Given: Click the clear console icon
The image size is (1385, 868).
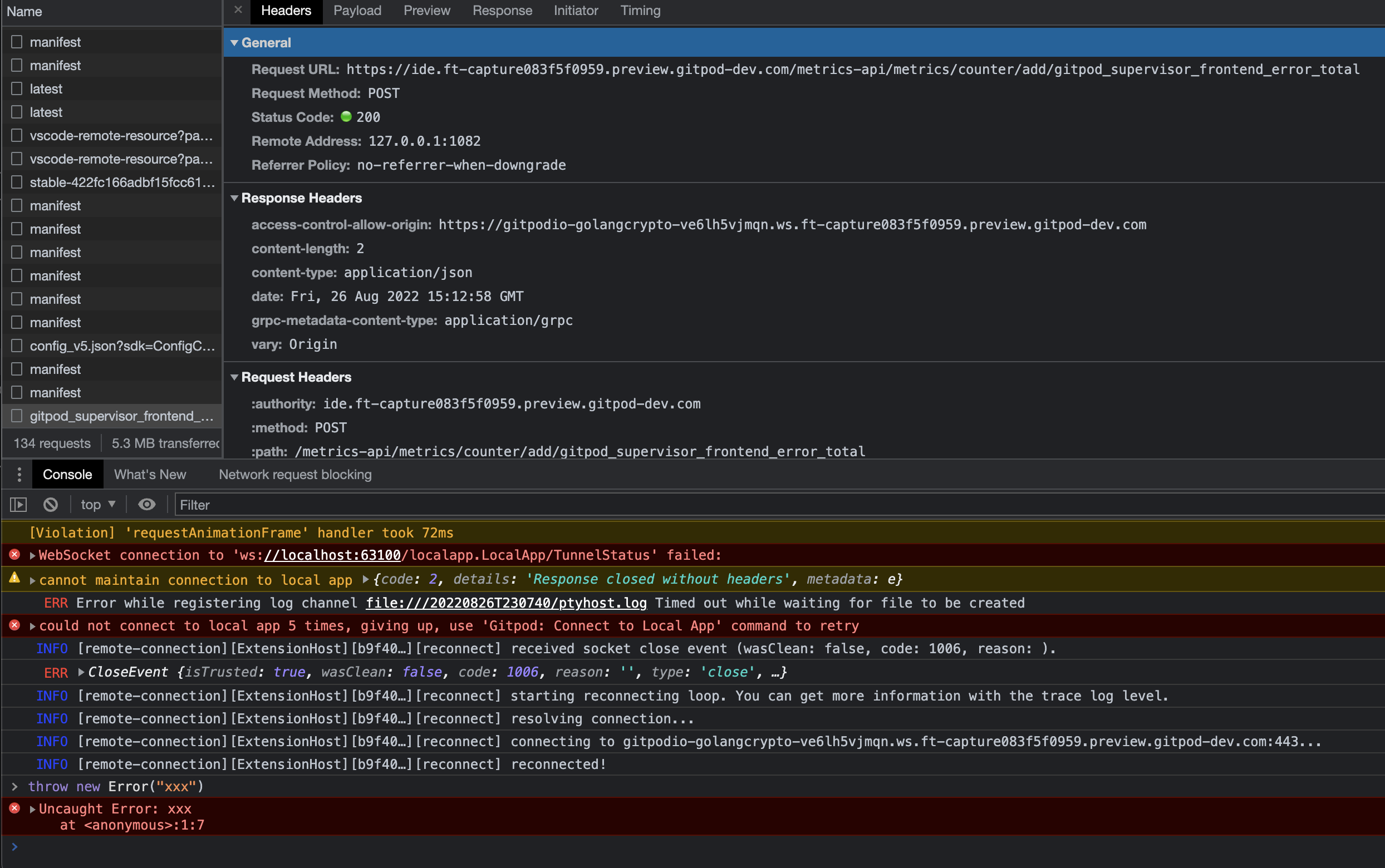Looking at the screenshot, I should tap(51, 505).
